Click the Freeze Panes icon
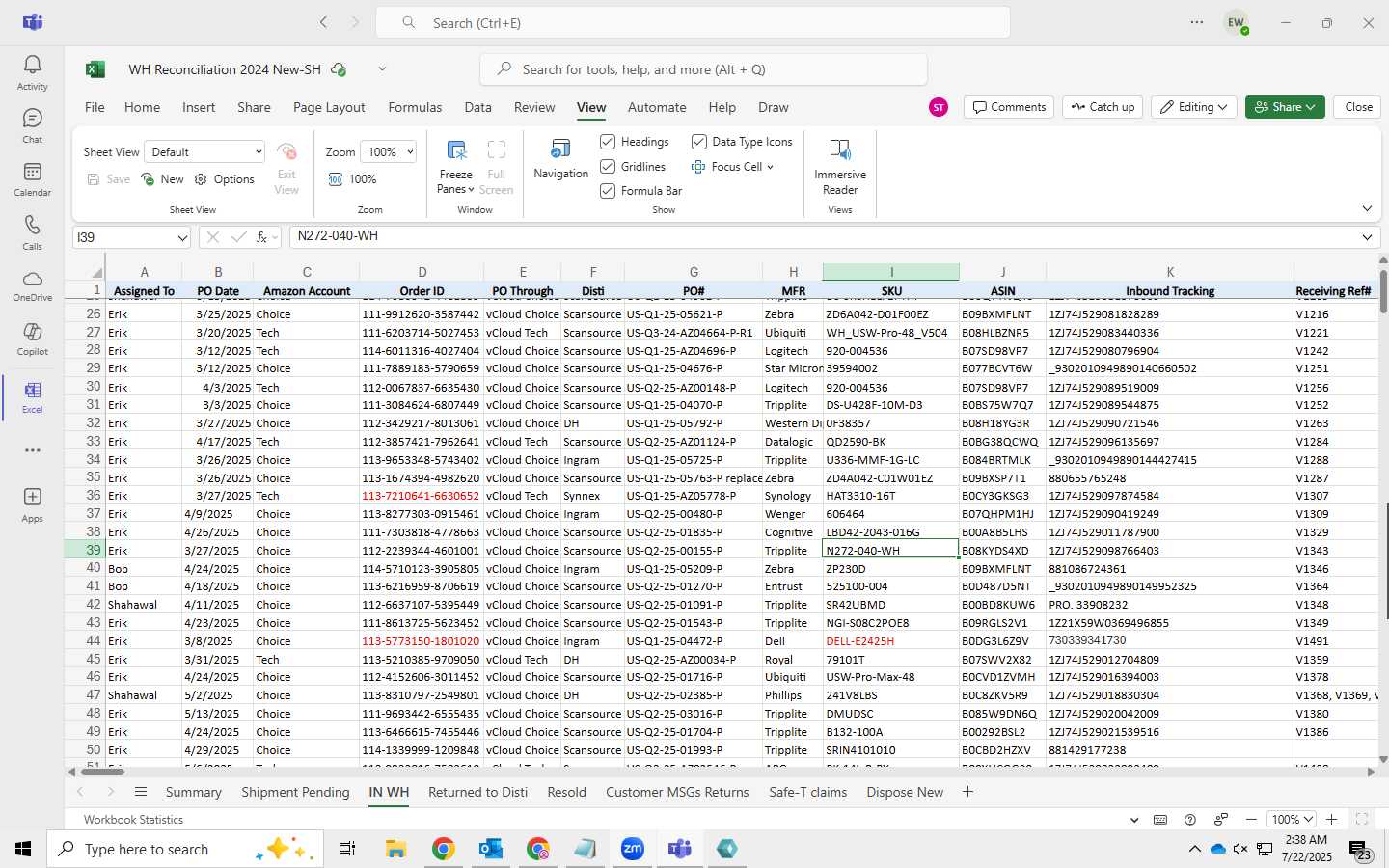 [456, 149]
